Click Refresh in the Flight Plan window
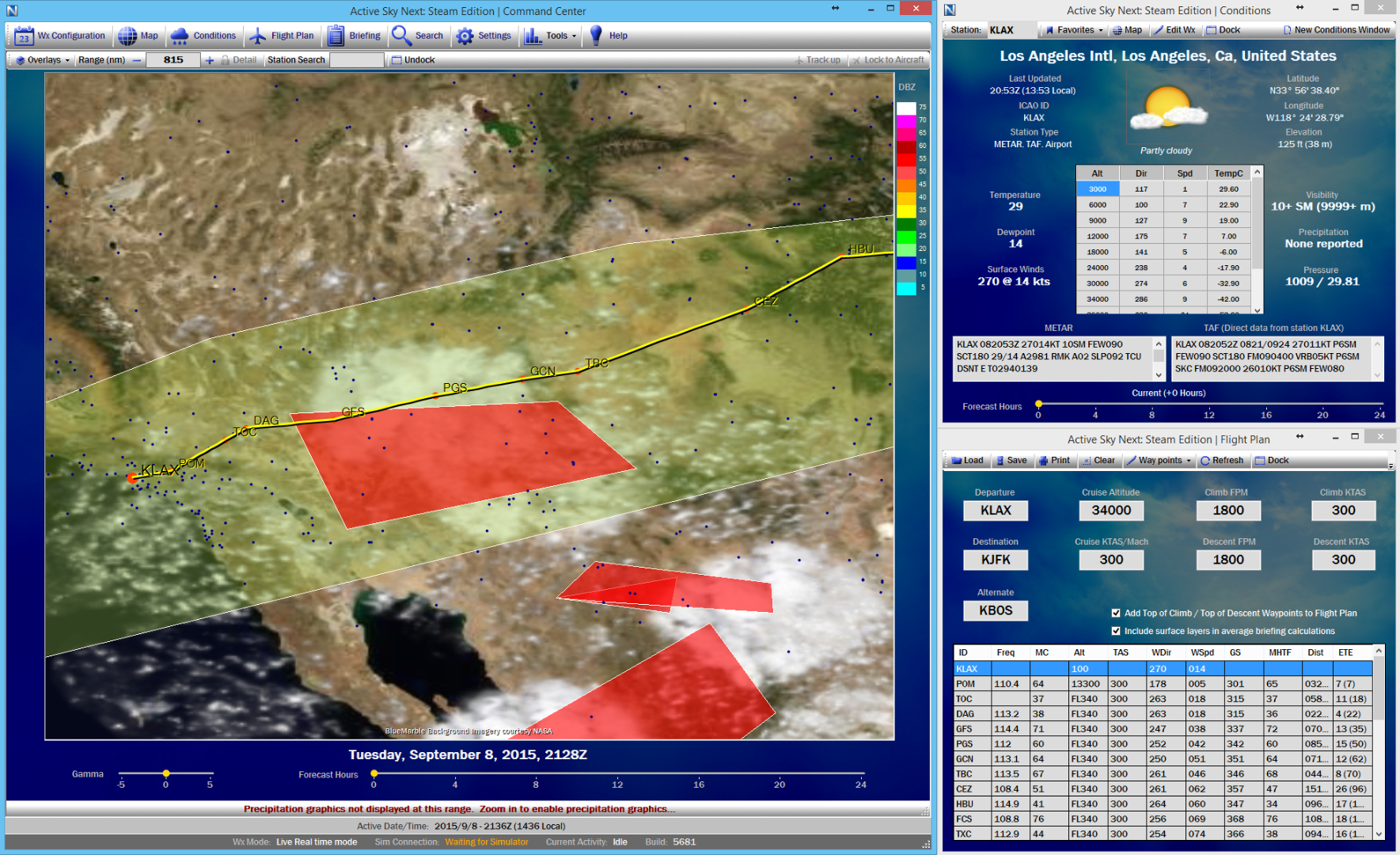The image size is (1400, 855). click(1222, 460)
